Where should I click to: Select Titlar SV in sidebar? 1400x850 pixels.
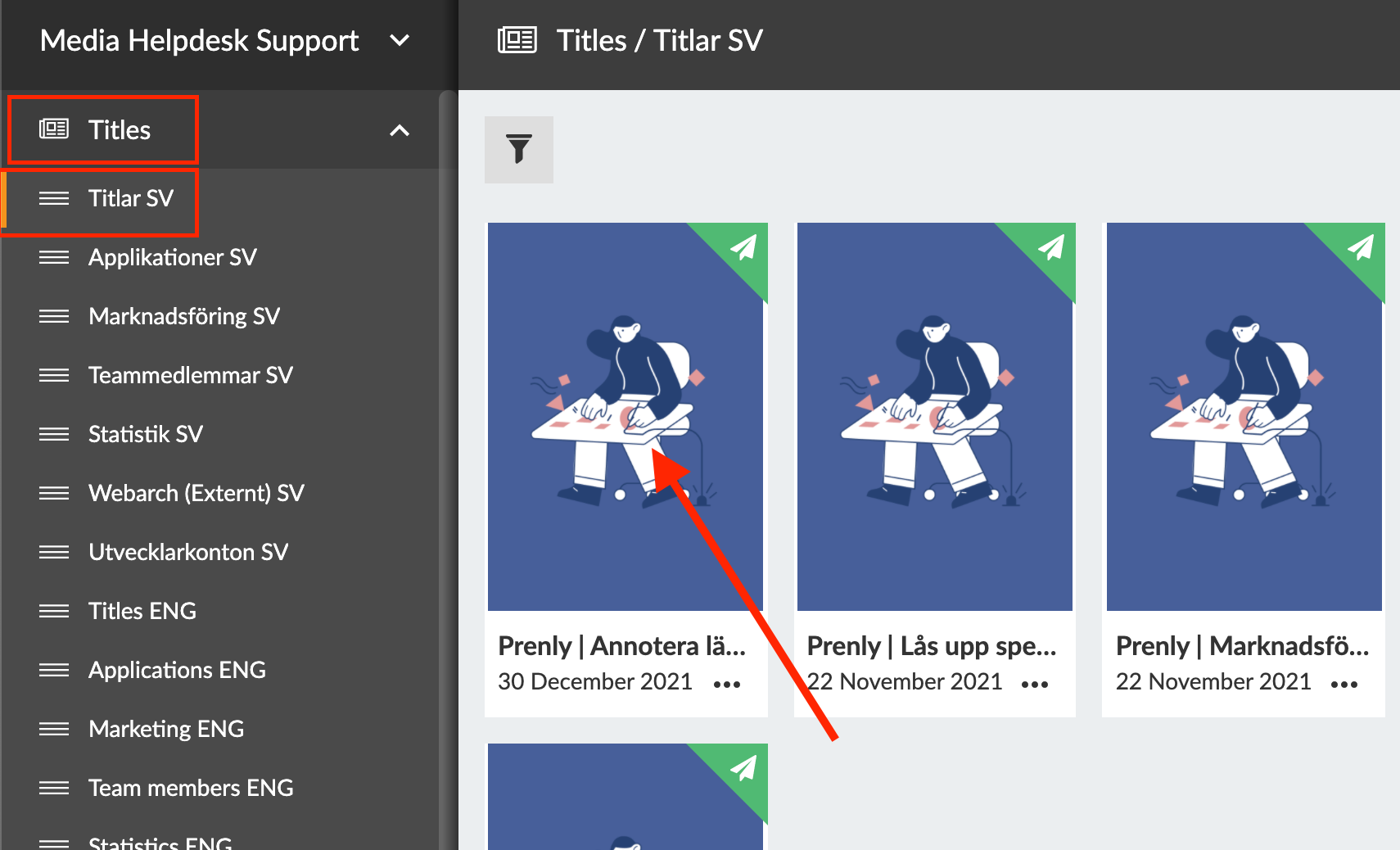[131, 198]
